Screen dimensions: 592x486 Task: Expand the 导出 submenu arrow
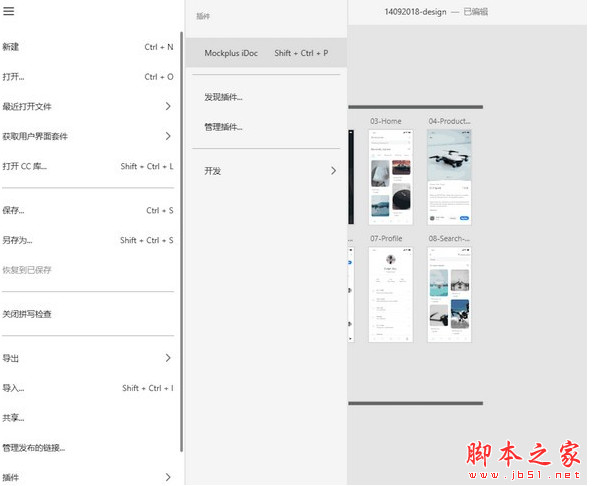tap(168, 358)
